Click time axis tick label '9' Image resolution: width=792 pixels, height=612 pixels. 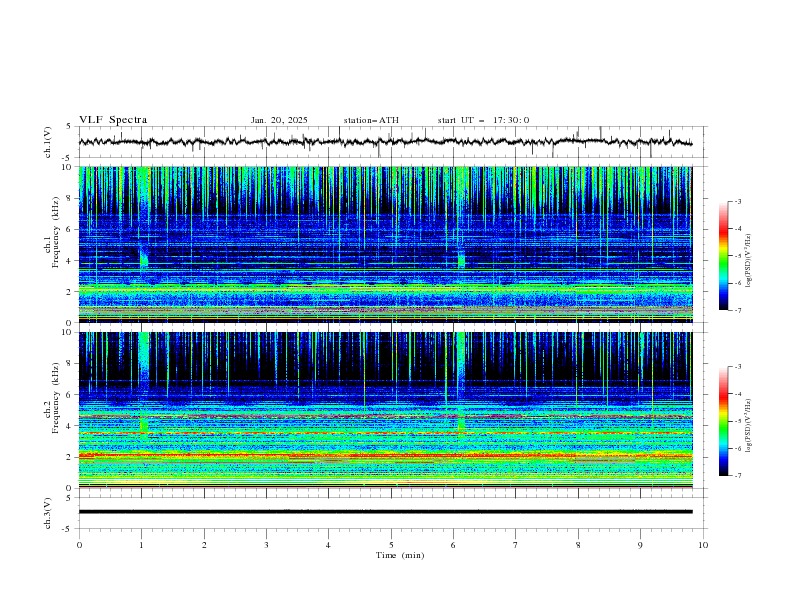(x=640, y=545)
